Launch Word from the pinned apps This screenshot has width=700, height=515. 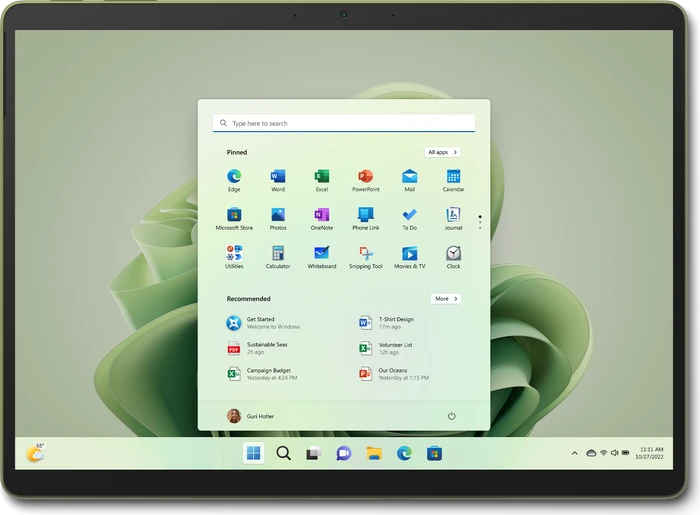click(278, 180)
